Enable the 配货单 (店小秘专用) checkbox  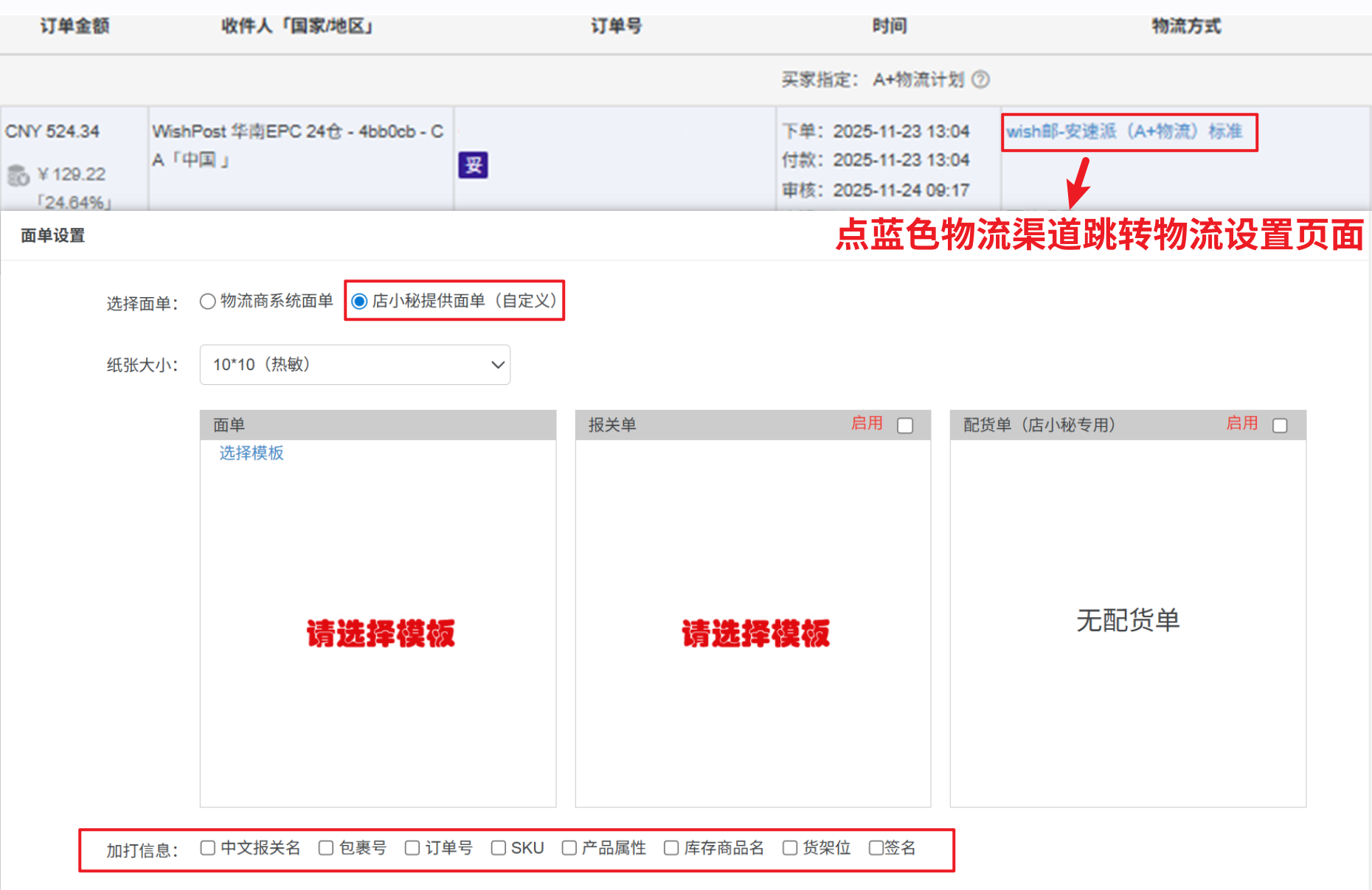point(1280,425)
